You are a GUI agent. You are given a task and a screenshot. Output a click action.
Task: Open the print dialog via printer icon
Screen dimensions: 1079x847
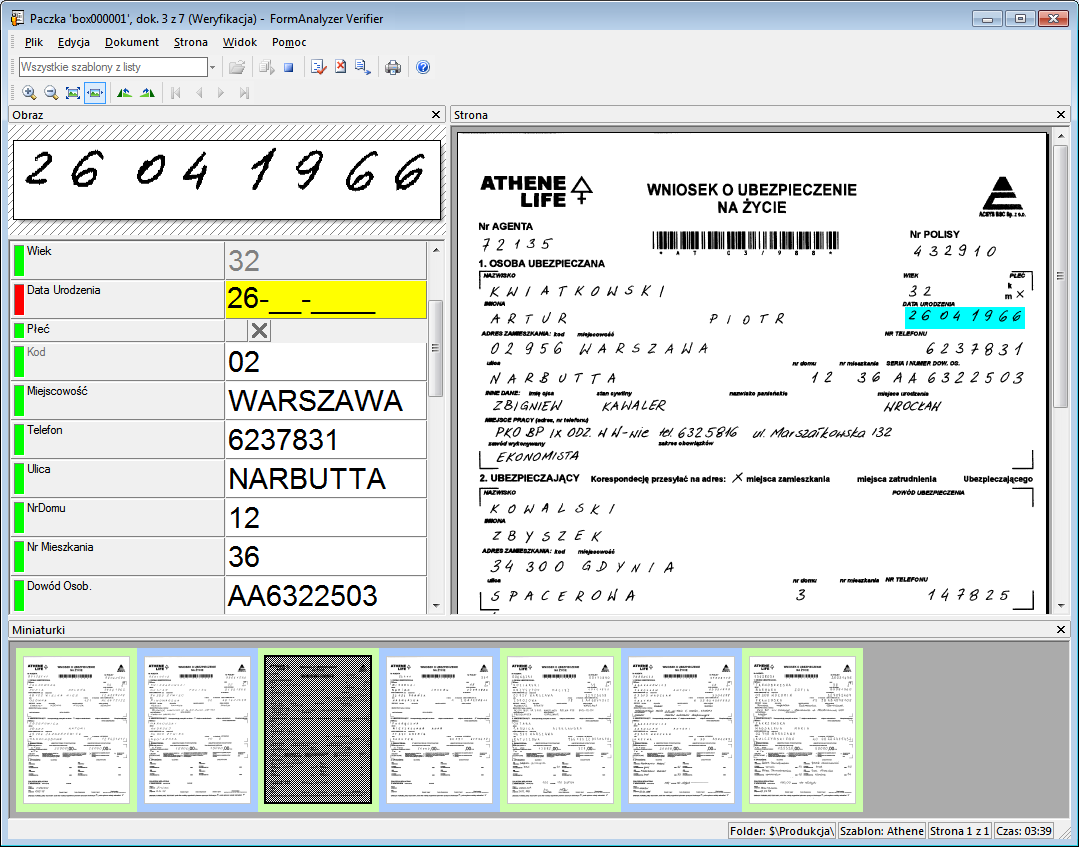pos(392,67)
